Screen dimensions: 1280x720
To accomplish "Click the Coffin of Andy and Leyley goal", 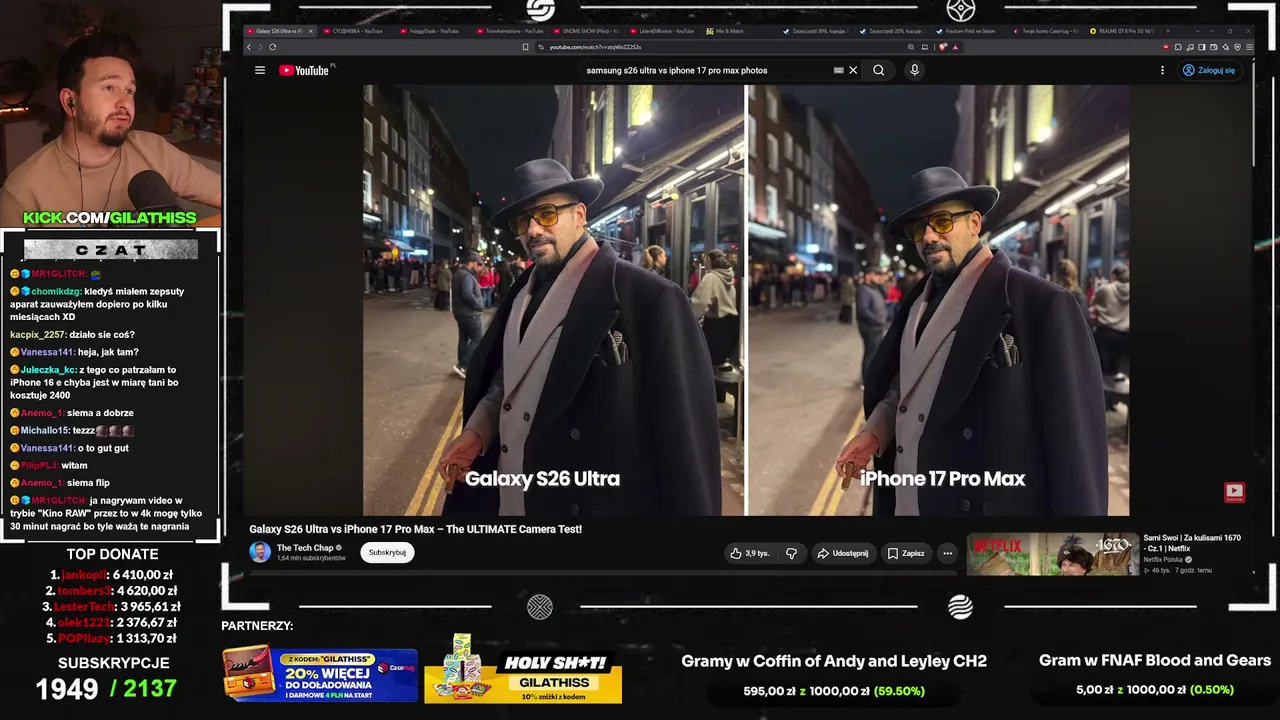I will point(834,674).
